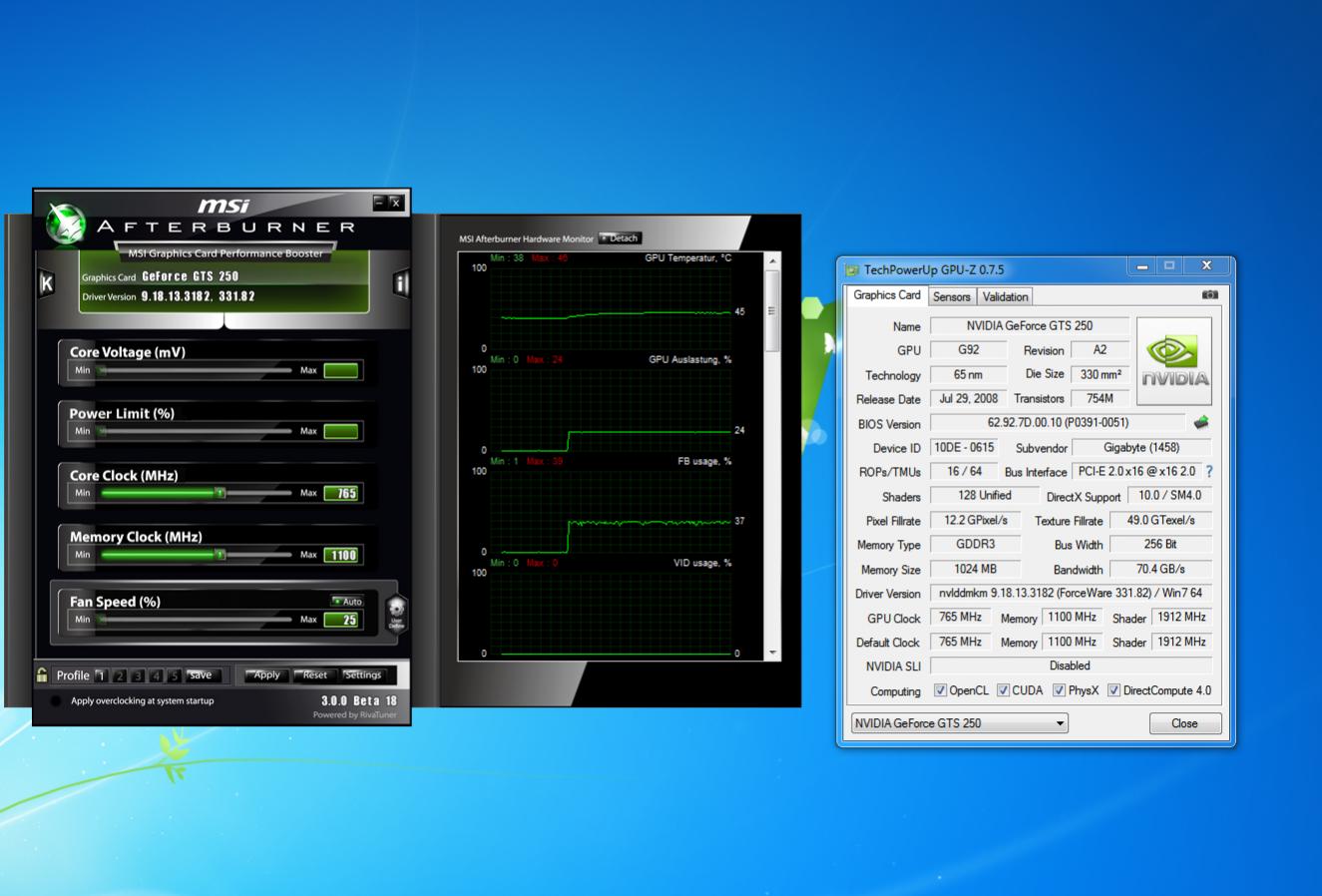Select profile slot 5
The image size is (1322, 896).
pos(174,675)
